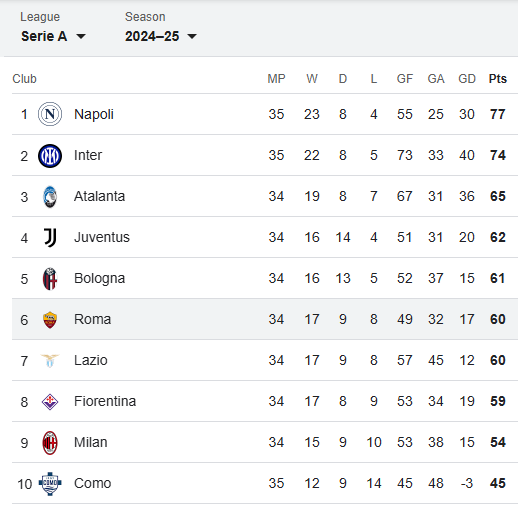Click the Lazio eagle logo

tap(50, 361)
